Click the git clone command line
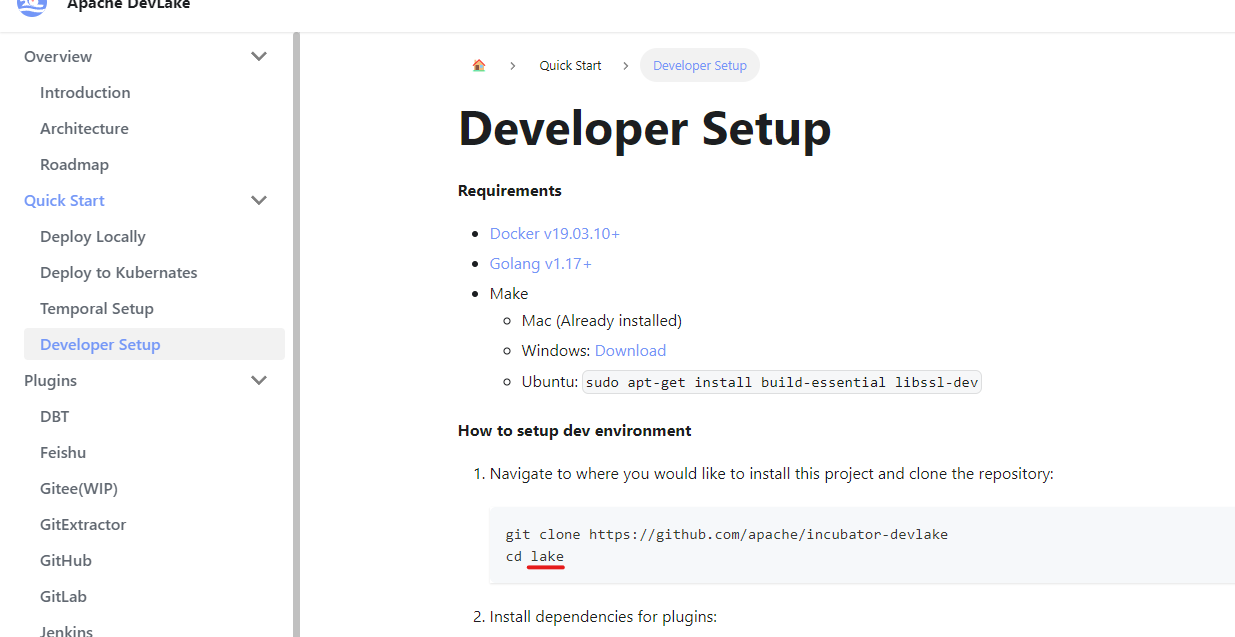This screenshot has width=1235, height=637. [x=727, y=534]
